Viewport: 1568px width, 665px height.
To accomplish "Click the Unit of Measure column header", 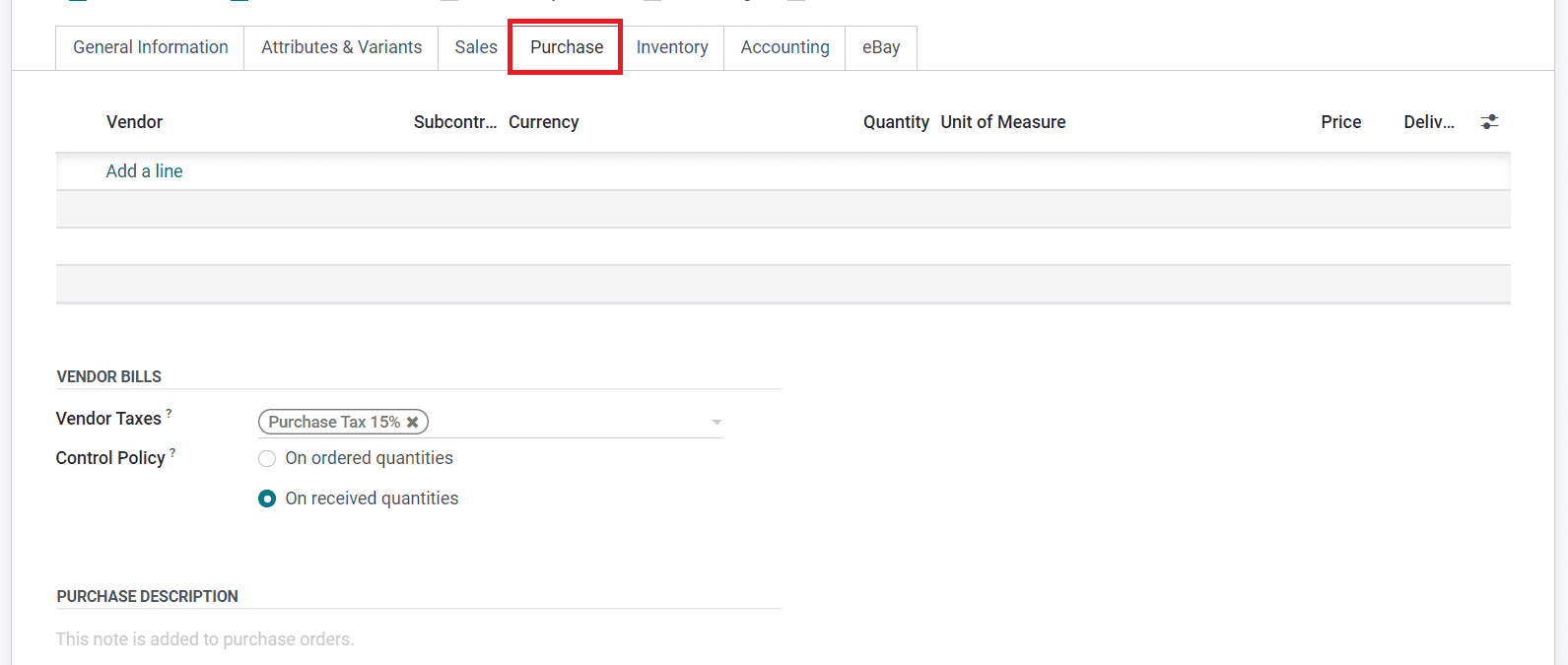I will tap(1003, 122).
